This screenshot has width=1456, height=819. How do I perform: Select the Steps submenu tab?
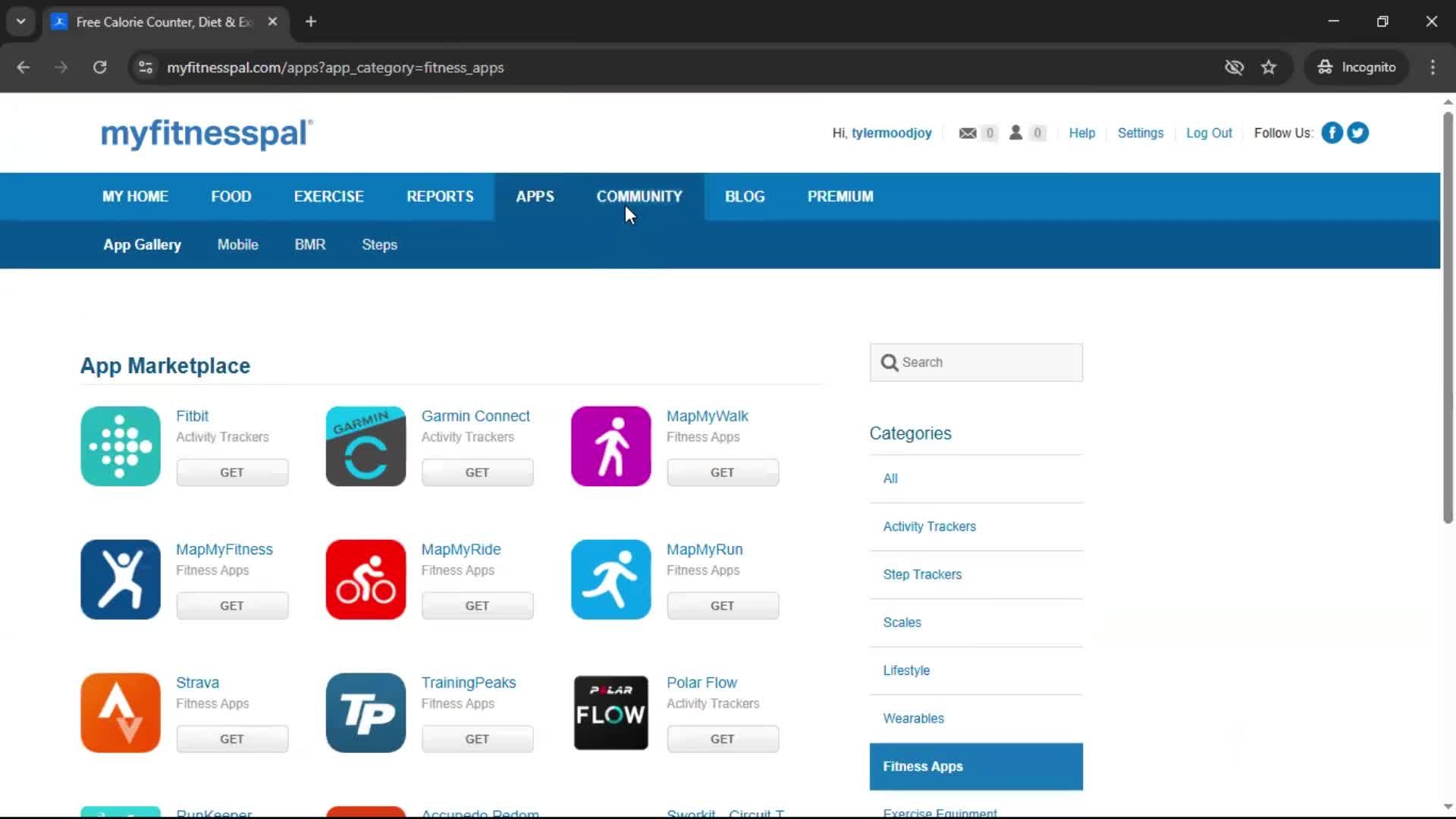pyautogui.click(x=379, y=245)
